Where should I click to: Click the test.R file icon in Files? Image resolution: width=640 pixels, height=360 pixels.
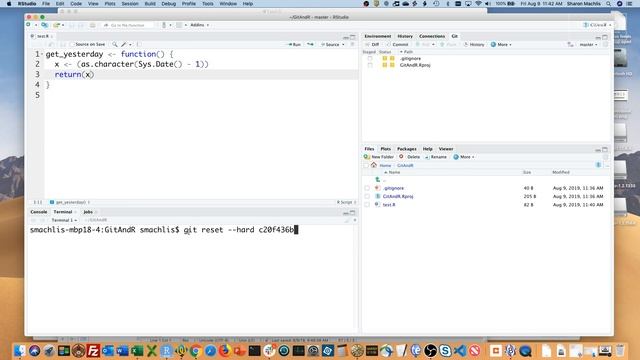pyautogui.click(x=378, y=204)
